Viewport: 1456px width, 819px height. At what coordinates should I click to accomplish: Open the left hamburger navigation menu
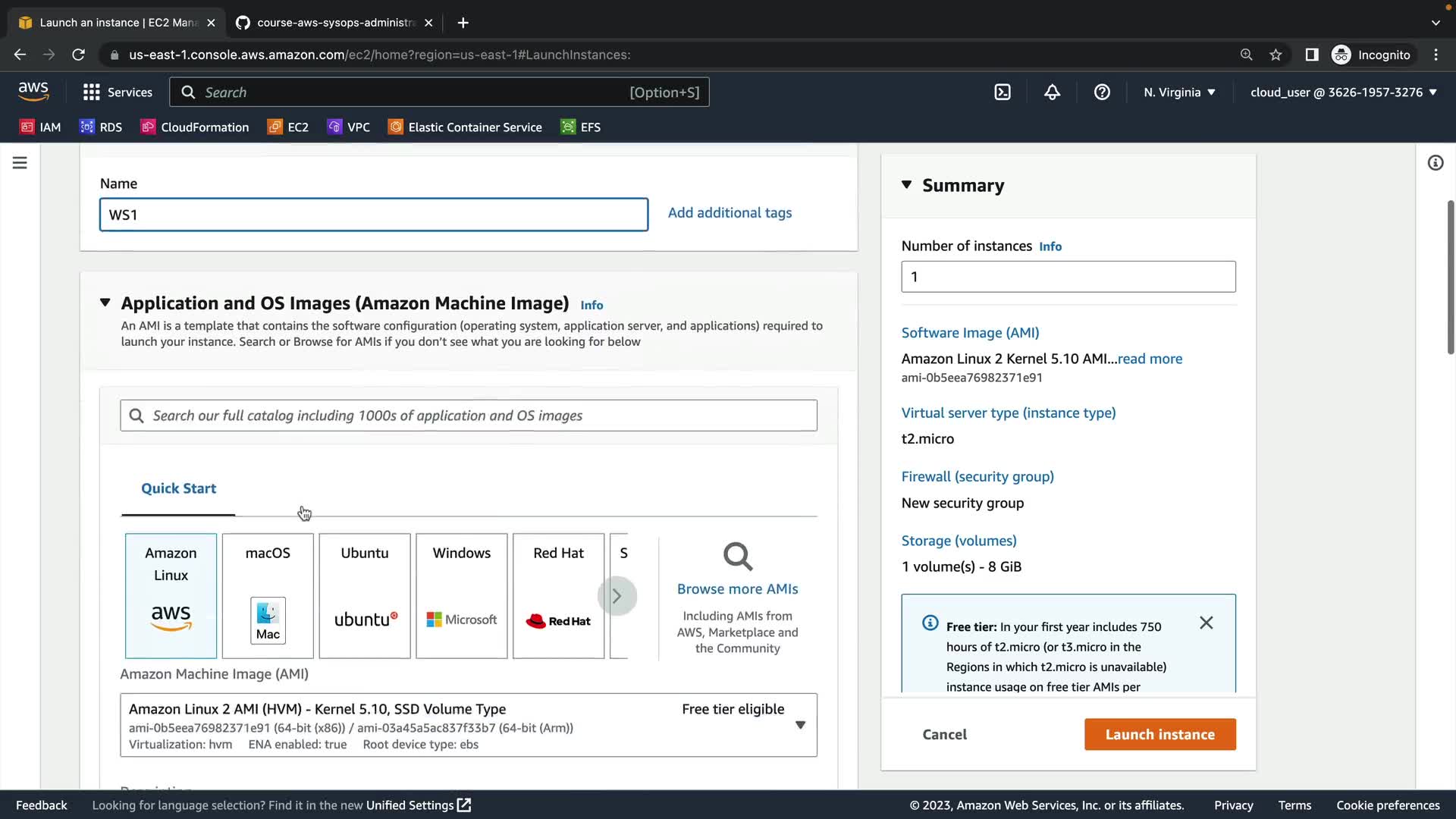[20, 163]
